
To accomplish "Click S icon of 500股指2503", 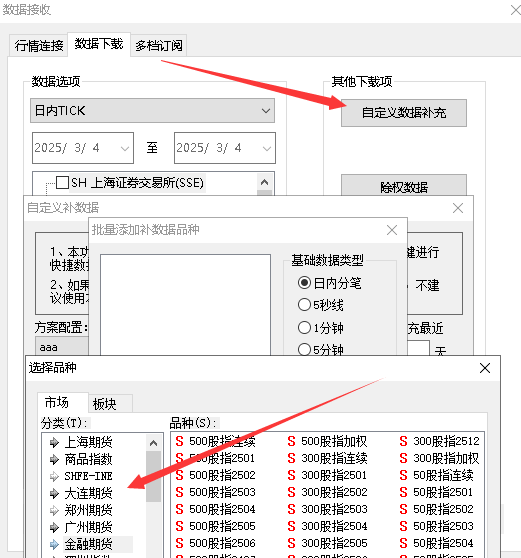I will tap(179, 492).
